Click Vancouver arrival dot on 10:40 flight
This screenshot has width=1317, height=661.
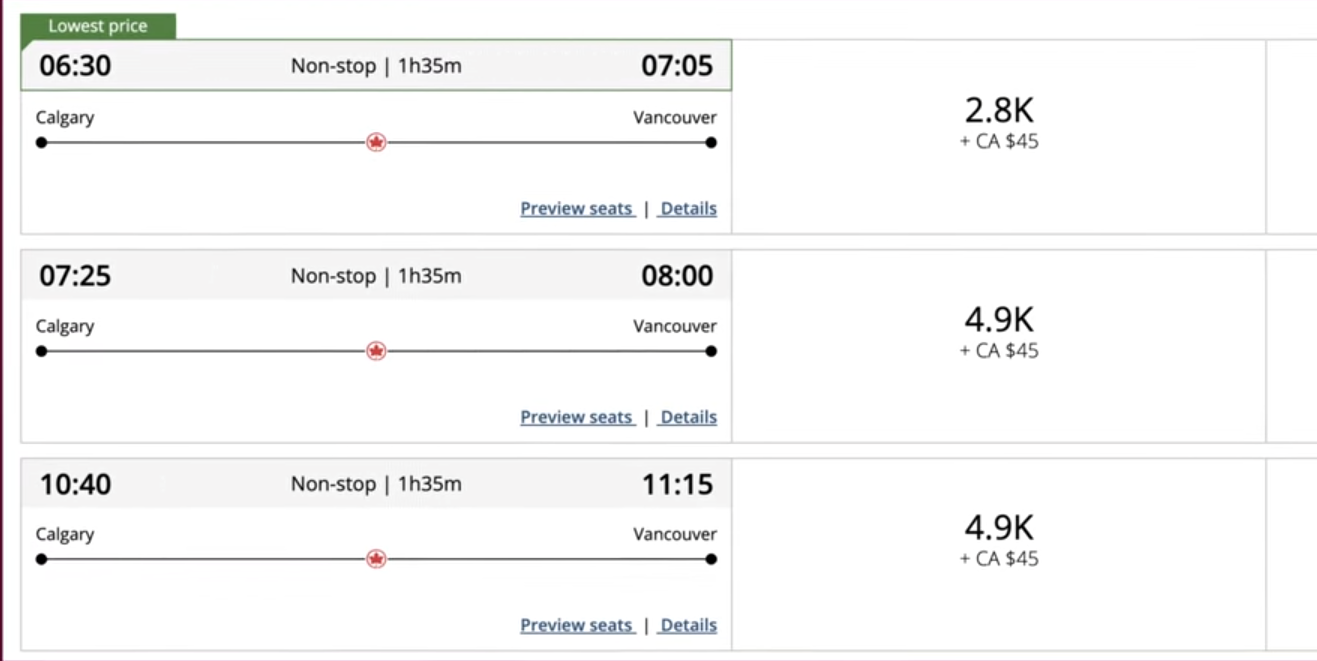pos(711,559)
